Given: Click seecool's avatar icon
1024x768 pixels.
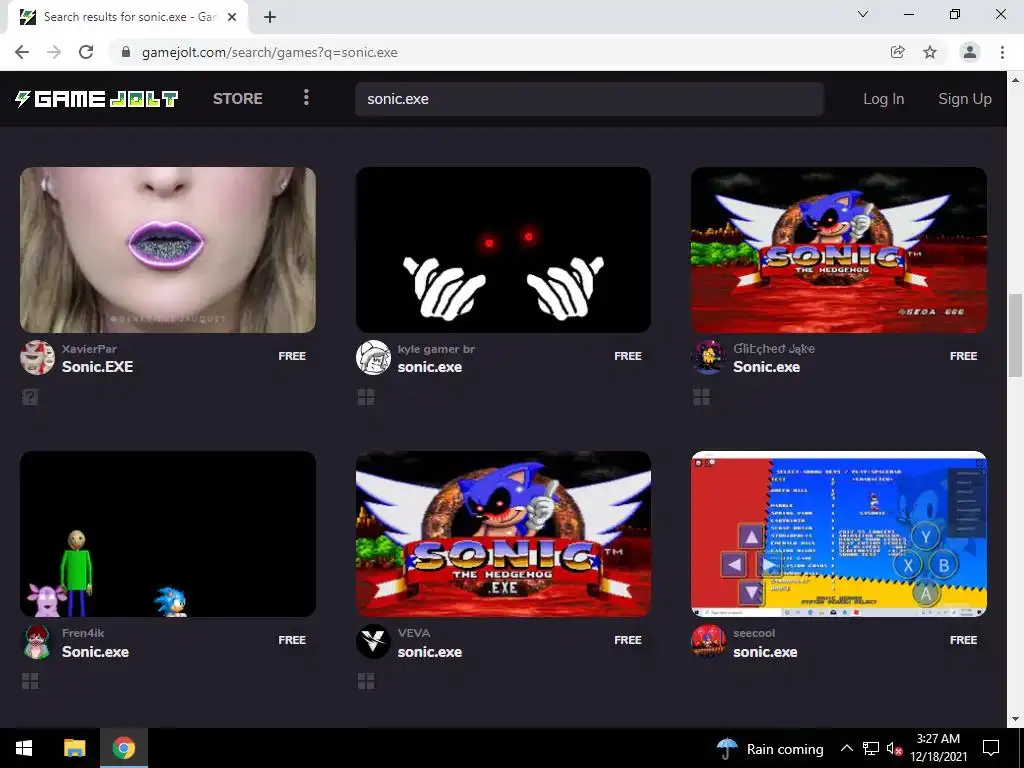Looking at the screenshot, I should 709,642.
